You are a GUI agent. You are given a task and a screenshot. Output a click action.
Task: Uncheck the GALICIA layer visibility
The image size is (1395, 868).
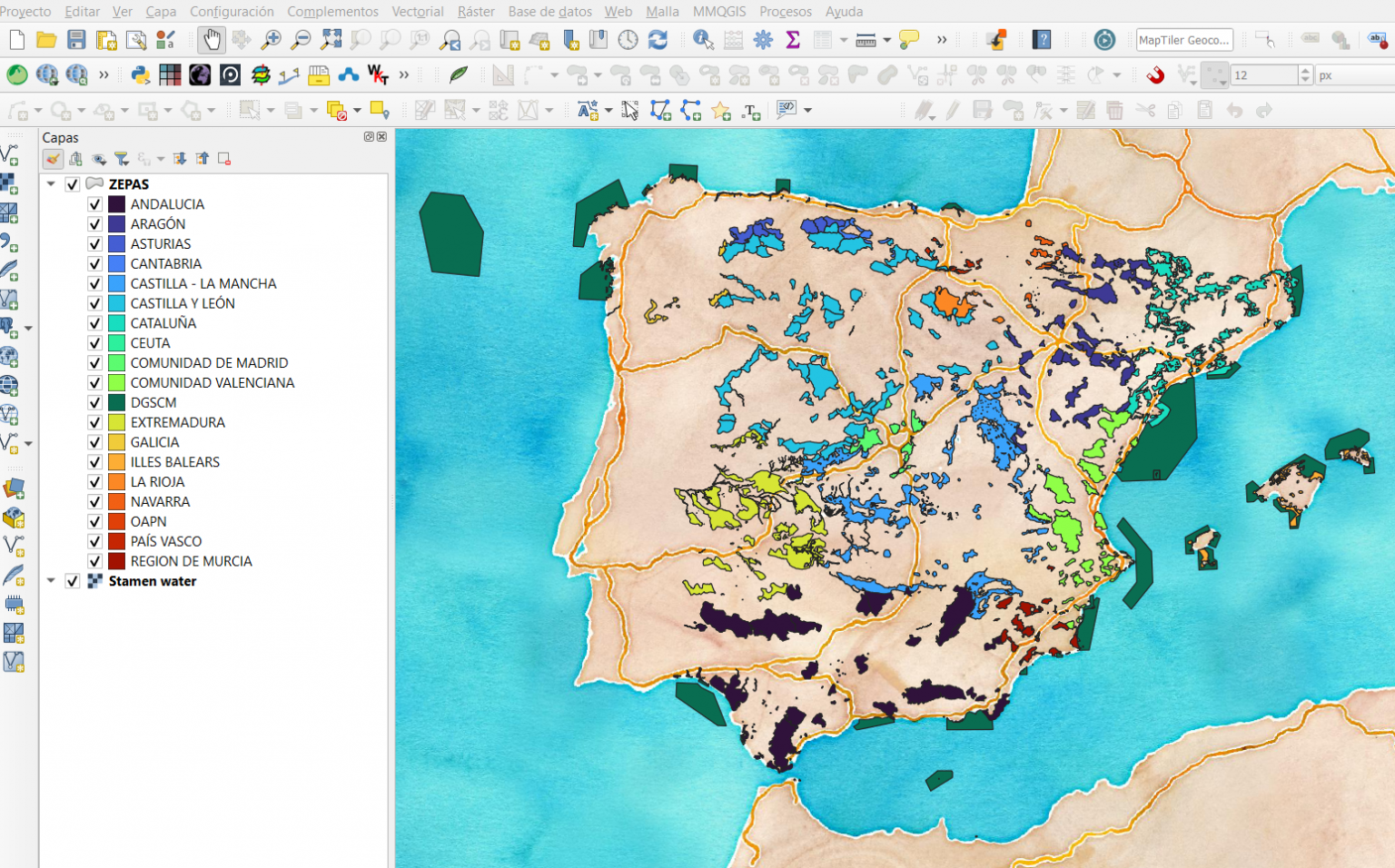94,442
